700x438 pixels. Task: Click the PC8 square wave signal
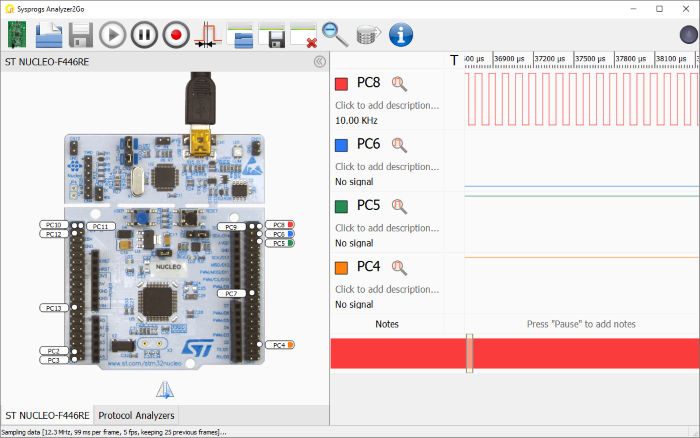[582, 99]
